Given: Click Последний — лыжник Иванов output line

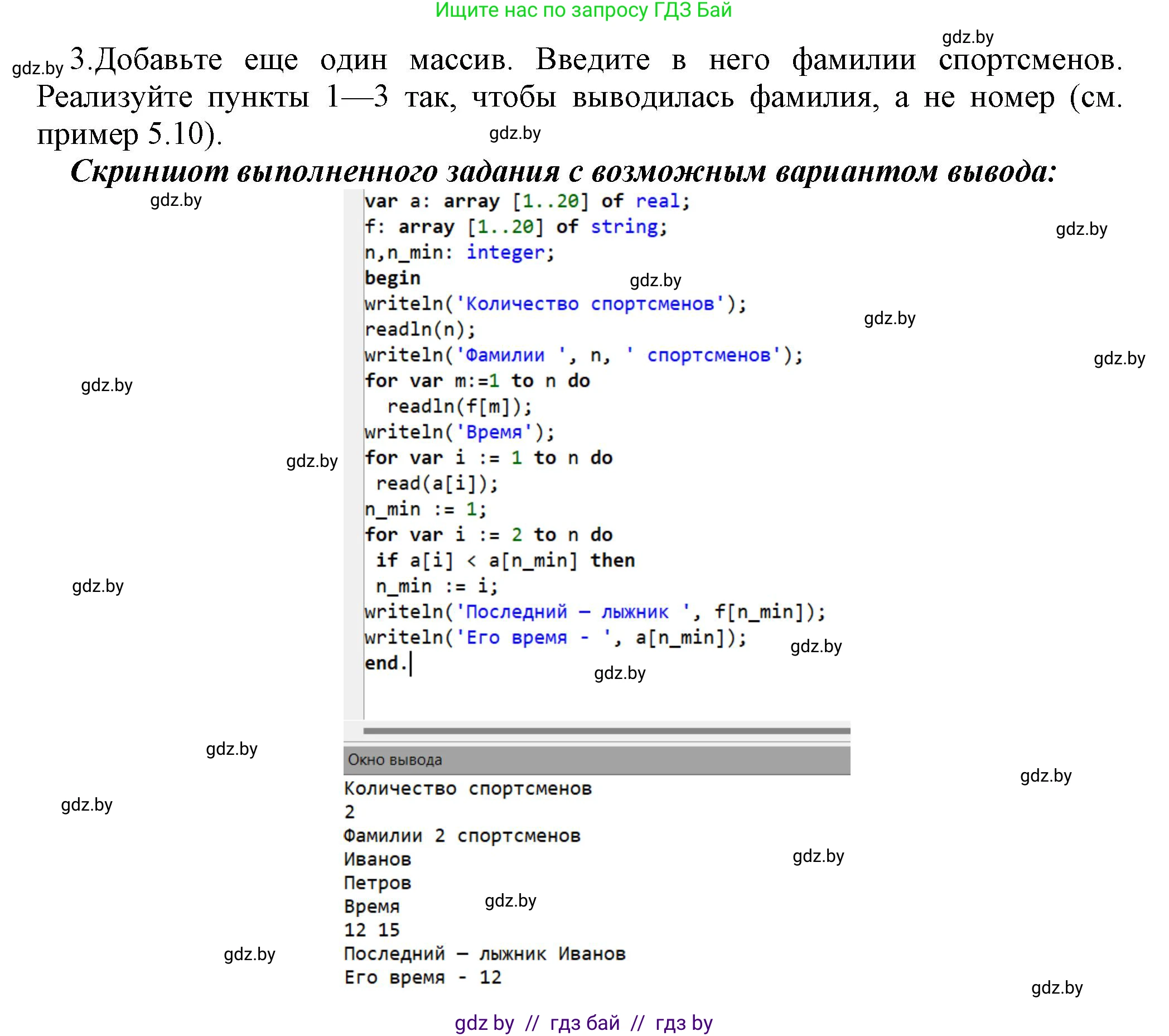Looking at the screenshot, I should pyautogui.click(x=486, y=953).
